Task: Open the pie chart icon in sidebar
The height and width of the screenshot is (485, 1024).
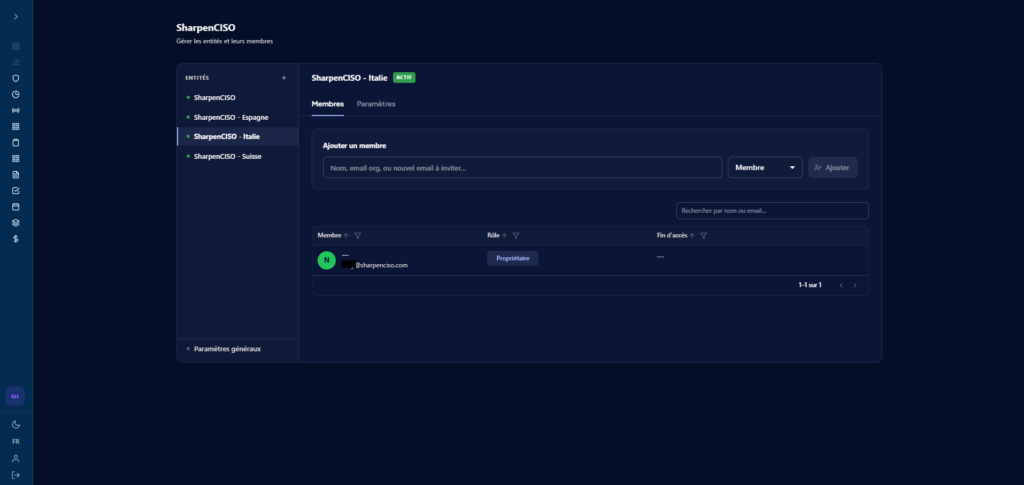Action: [16, 94]
